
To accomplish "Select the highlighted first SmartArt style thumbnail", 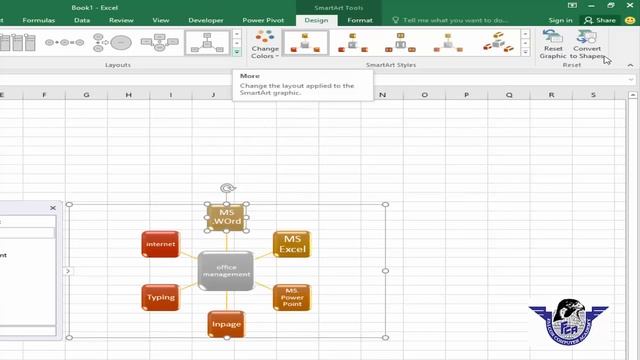I will pos(305,43).
